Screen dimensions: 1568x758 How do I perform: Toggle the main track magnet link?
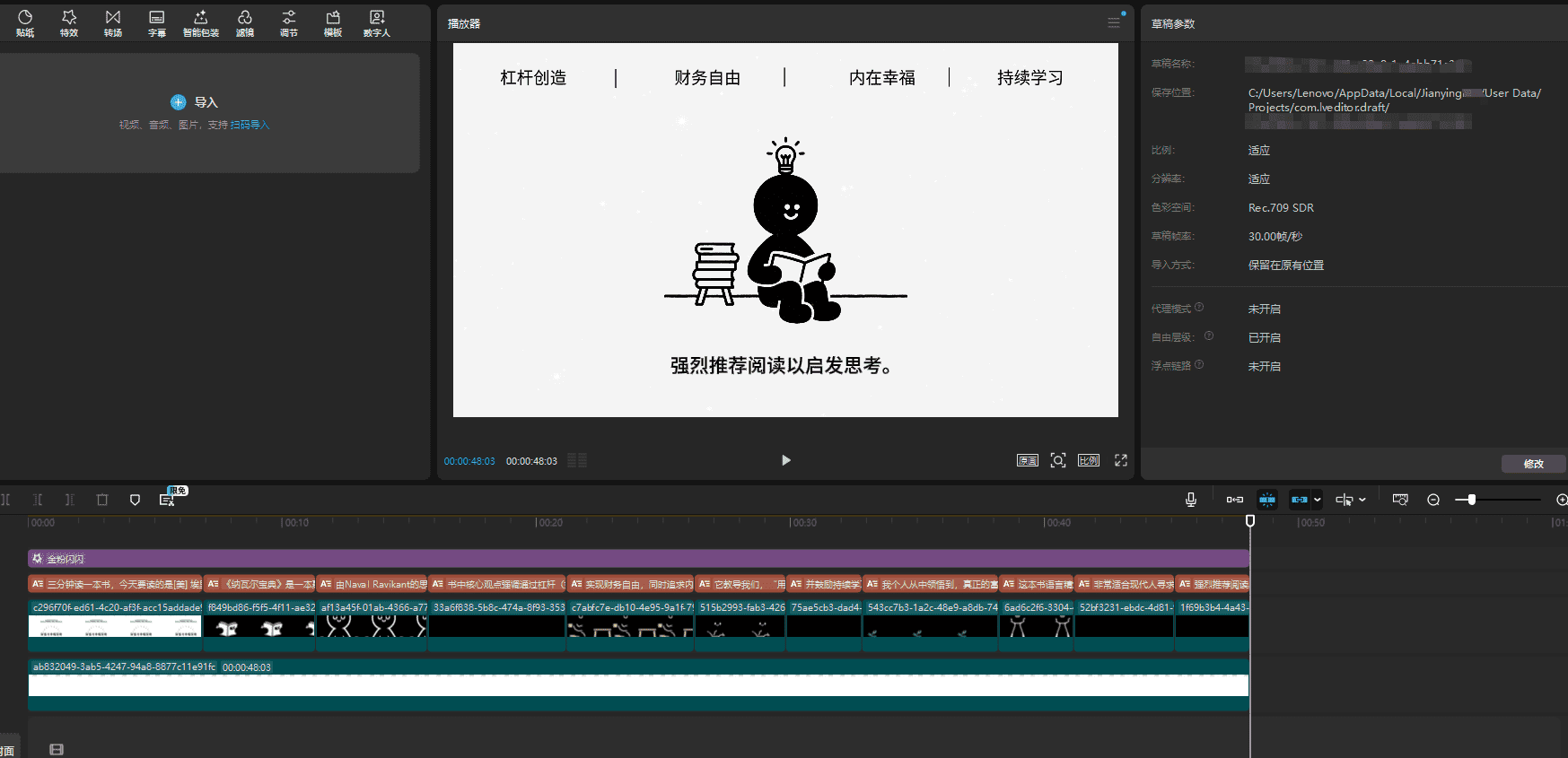[1235, 500]
